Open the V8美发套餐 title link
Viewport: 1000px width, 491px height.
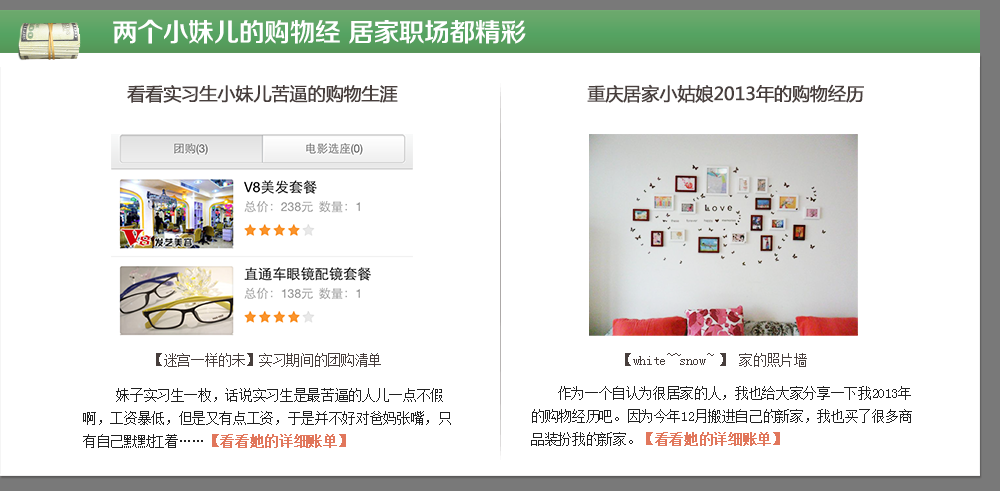pyautogui.click(x=281, y=187)
